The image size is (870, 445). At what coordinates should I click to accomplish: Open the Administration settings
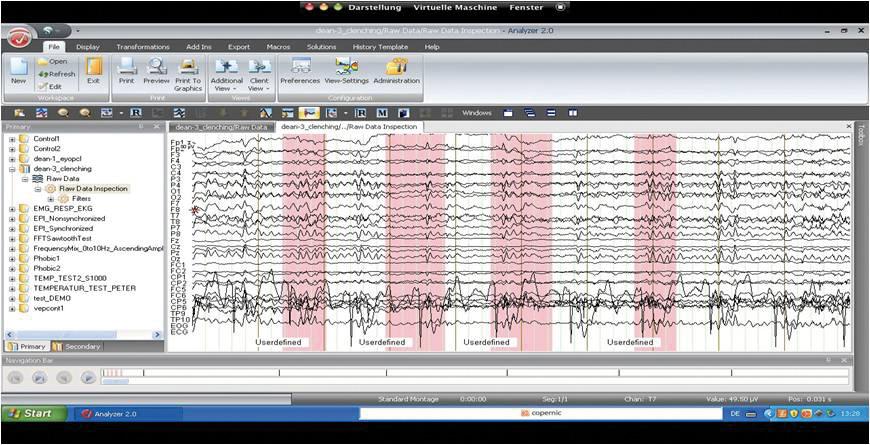tap(397, 72)
